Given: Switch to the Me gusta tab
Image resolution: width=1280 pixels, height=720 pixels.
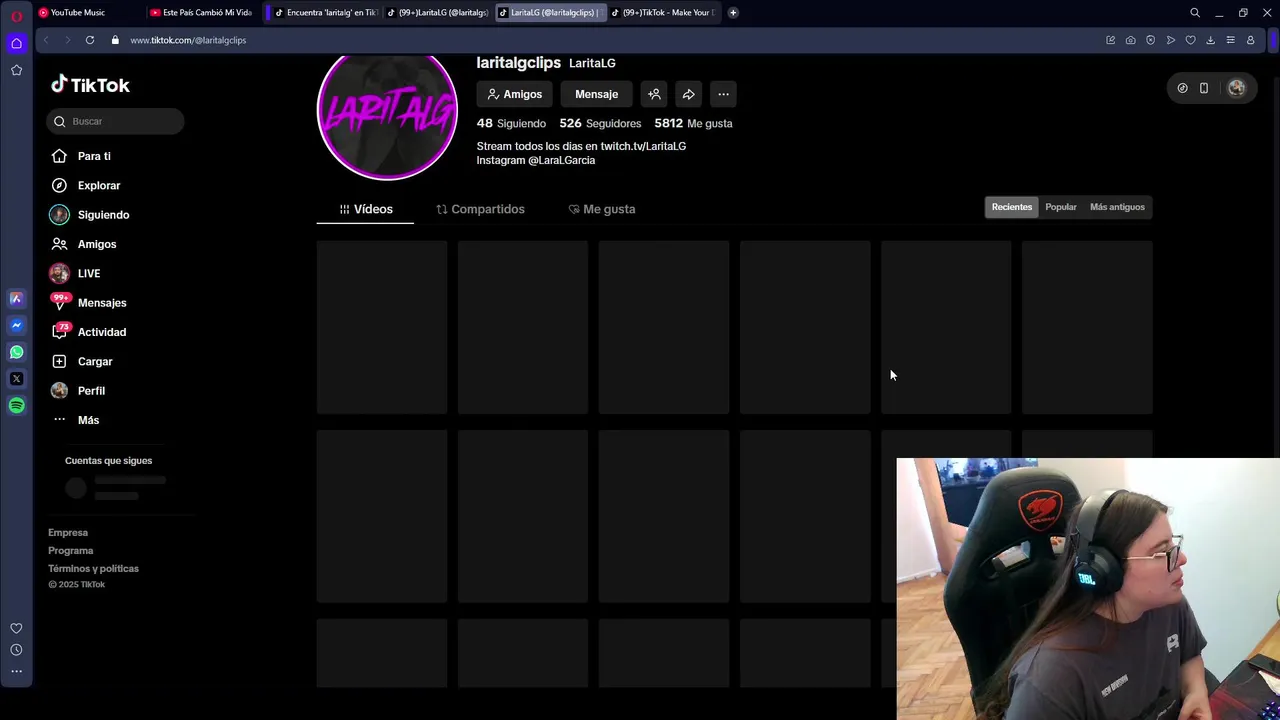Looking at the screenshot, I should tap(601, 209).
